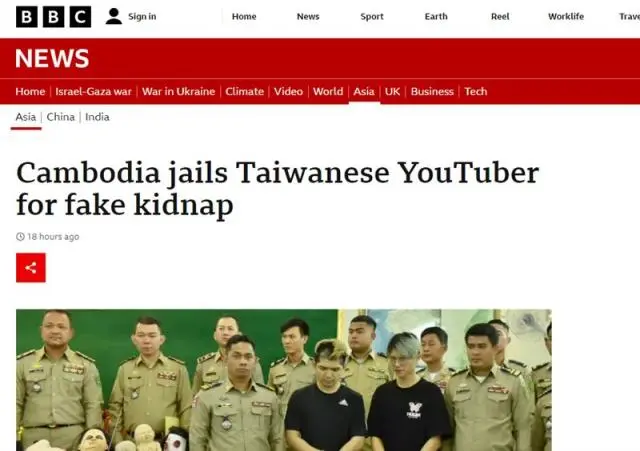Click the article photo of officers

pyautogui.click(x=284, y=380)
